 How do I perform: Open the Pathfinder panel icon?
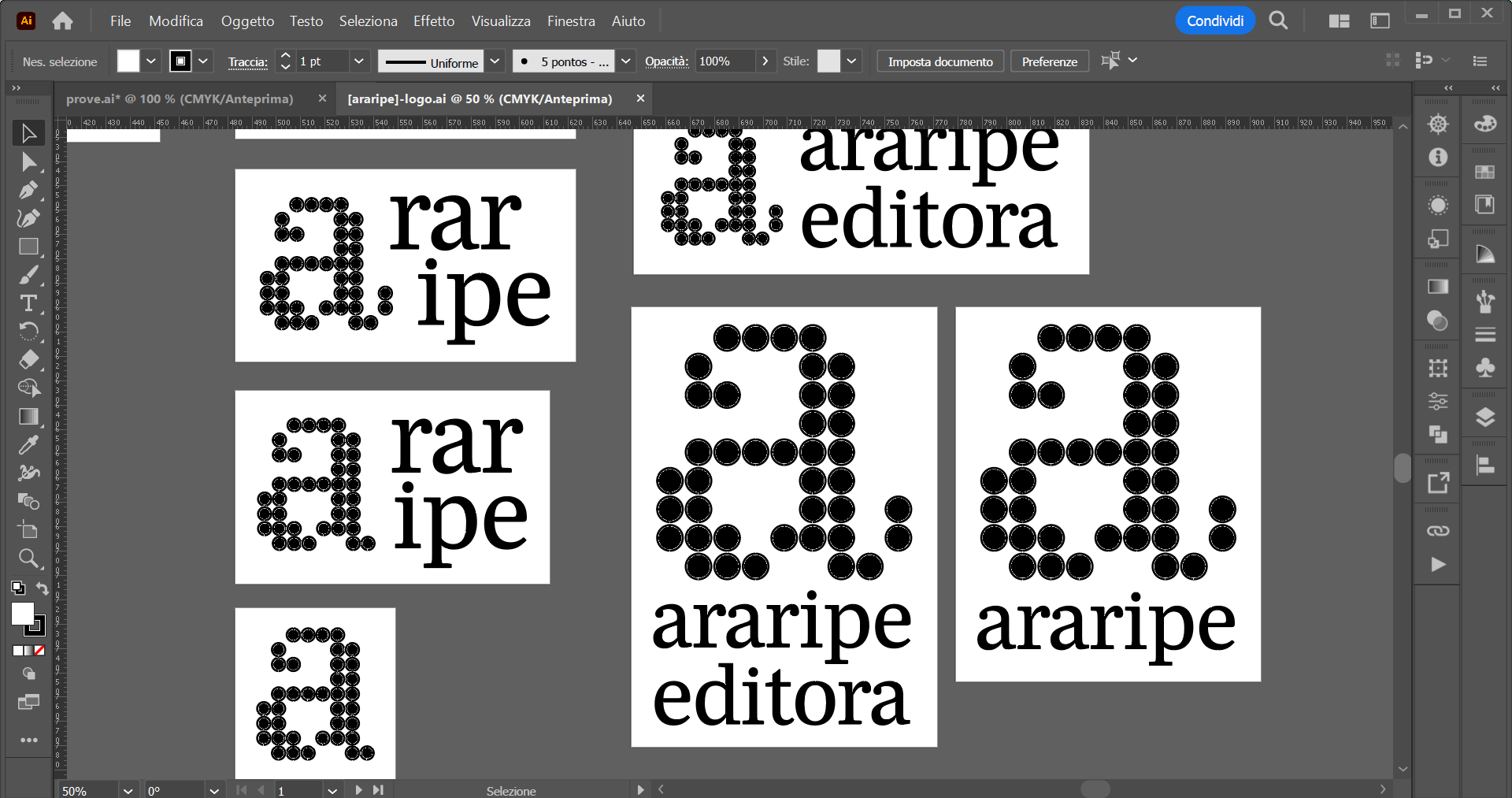tap(1438, 434)
